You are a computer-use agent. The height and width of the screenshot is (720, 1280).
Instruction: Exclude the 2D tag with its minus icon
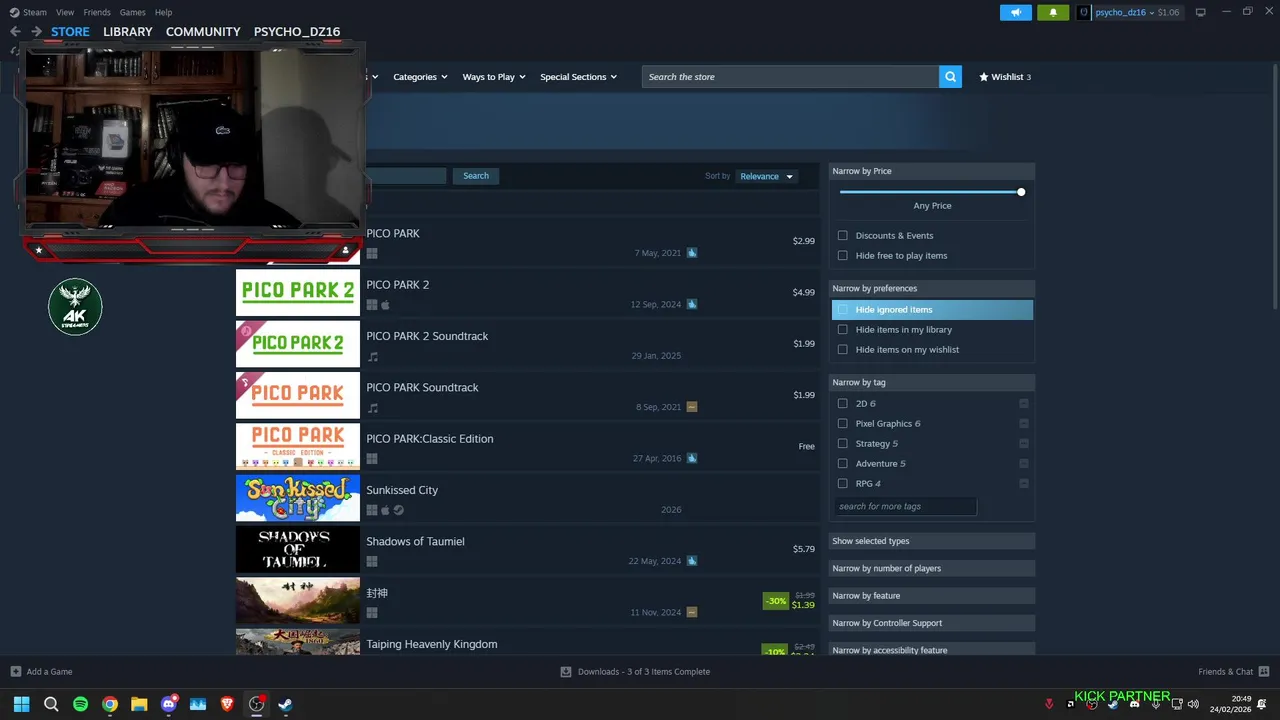click(1024, 403)
